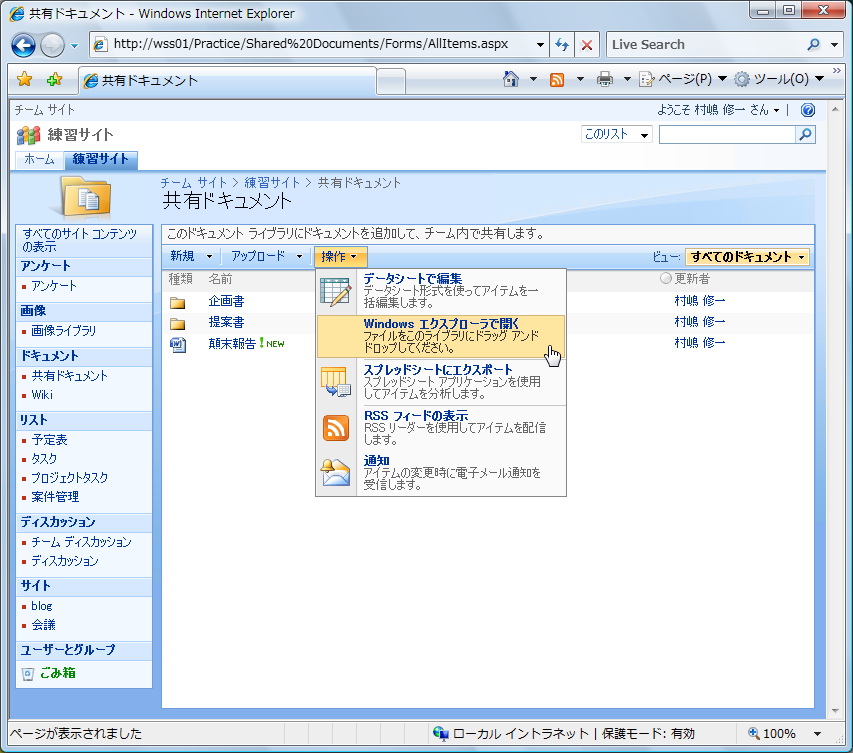Open the help icon at top right

coord(808,110)
